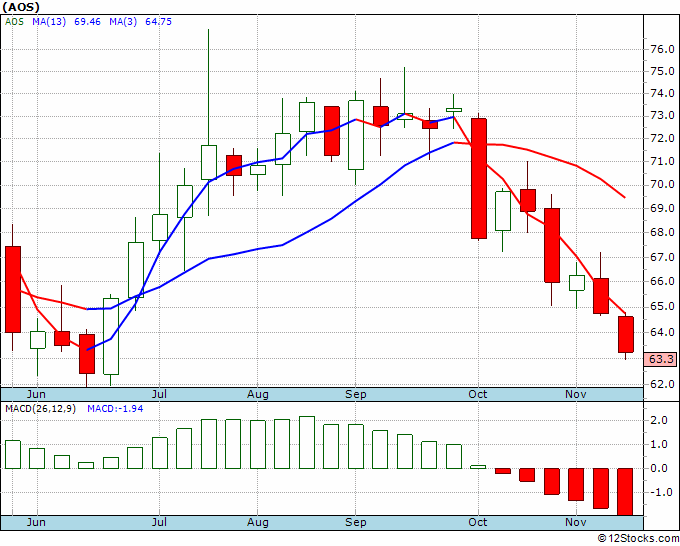The width and height of the screenshot is (680, 546).
Task: Select Oct on the price chart time axis
Action: (478, 394)
